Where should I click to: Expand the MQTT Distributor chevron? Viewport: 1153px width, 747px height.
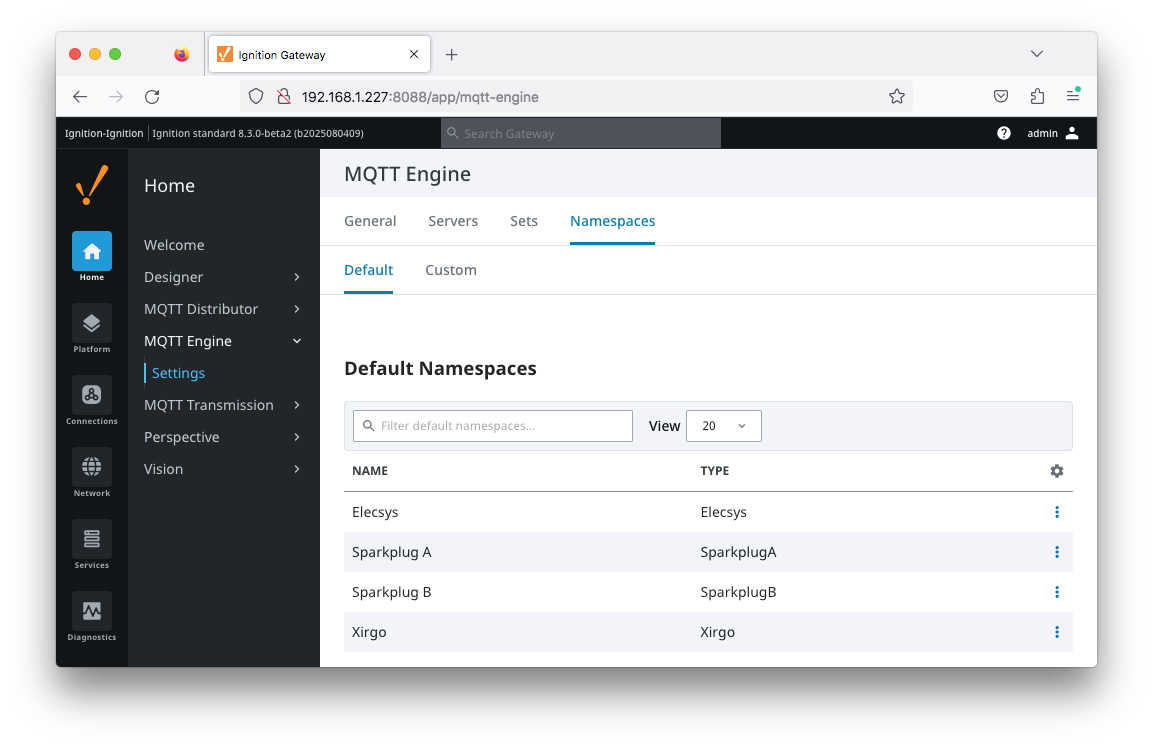pos(297,310)
